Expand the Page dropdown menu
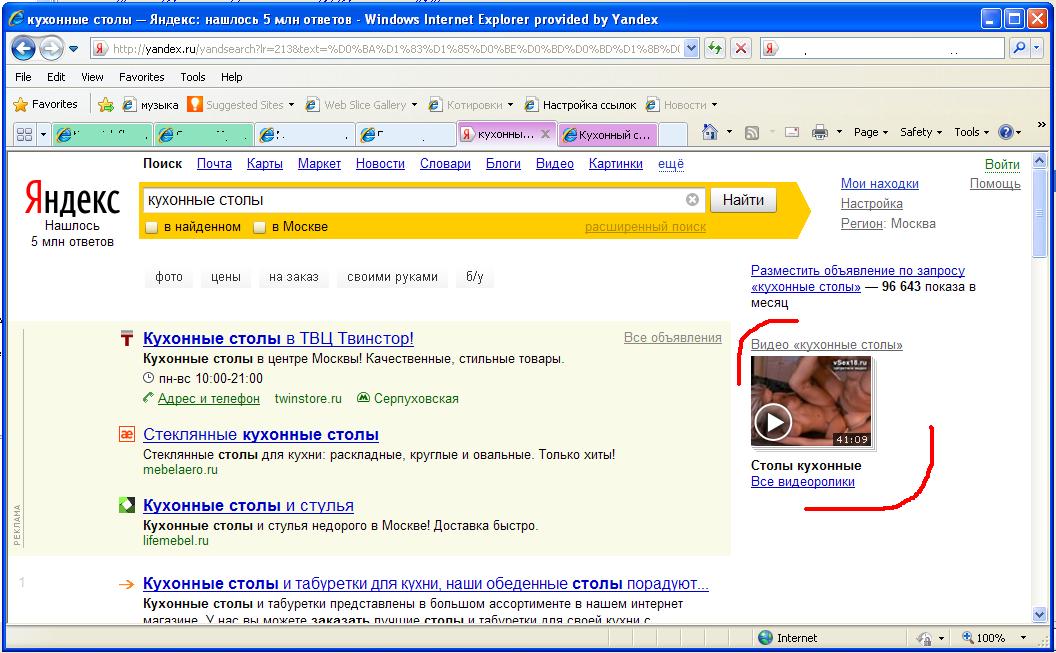 point(870,132)
